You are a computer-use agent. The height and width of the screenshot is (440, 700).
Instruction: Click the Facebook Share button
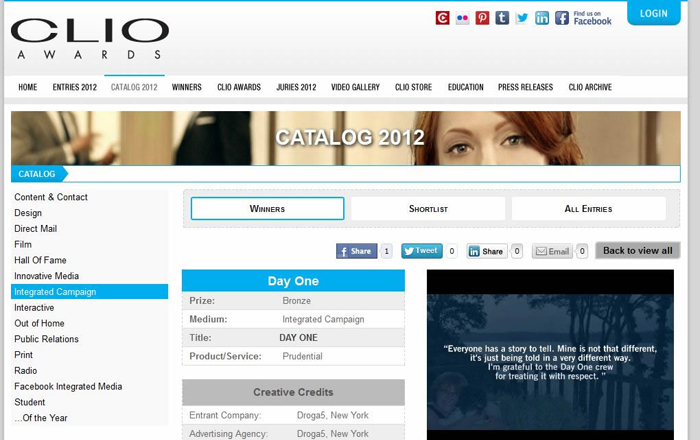pyautogui.click(x=357, y=251)
